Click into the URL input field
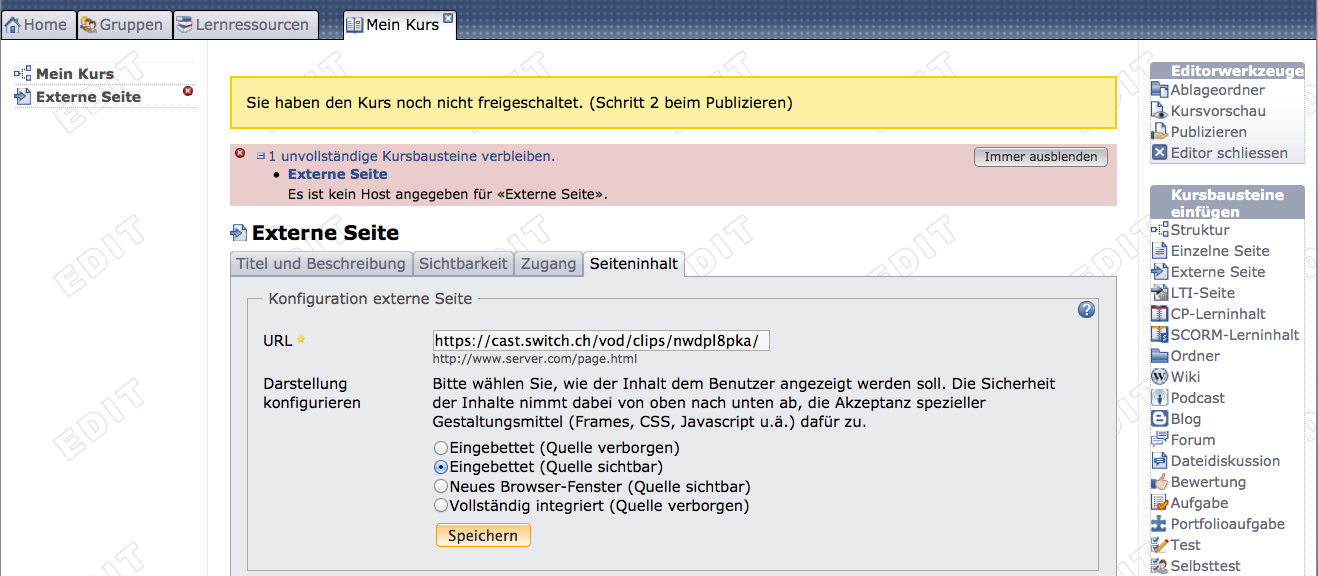 point(601,341)
